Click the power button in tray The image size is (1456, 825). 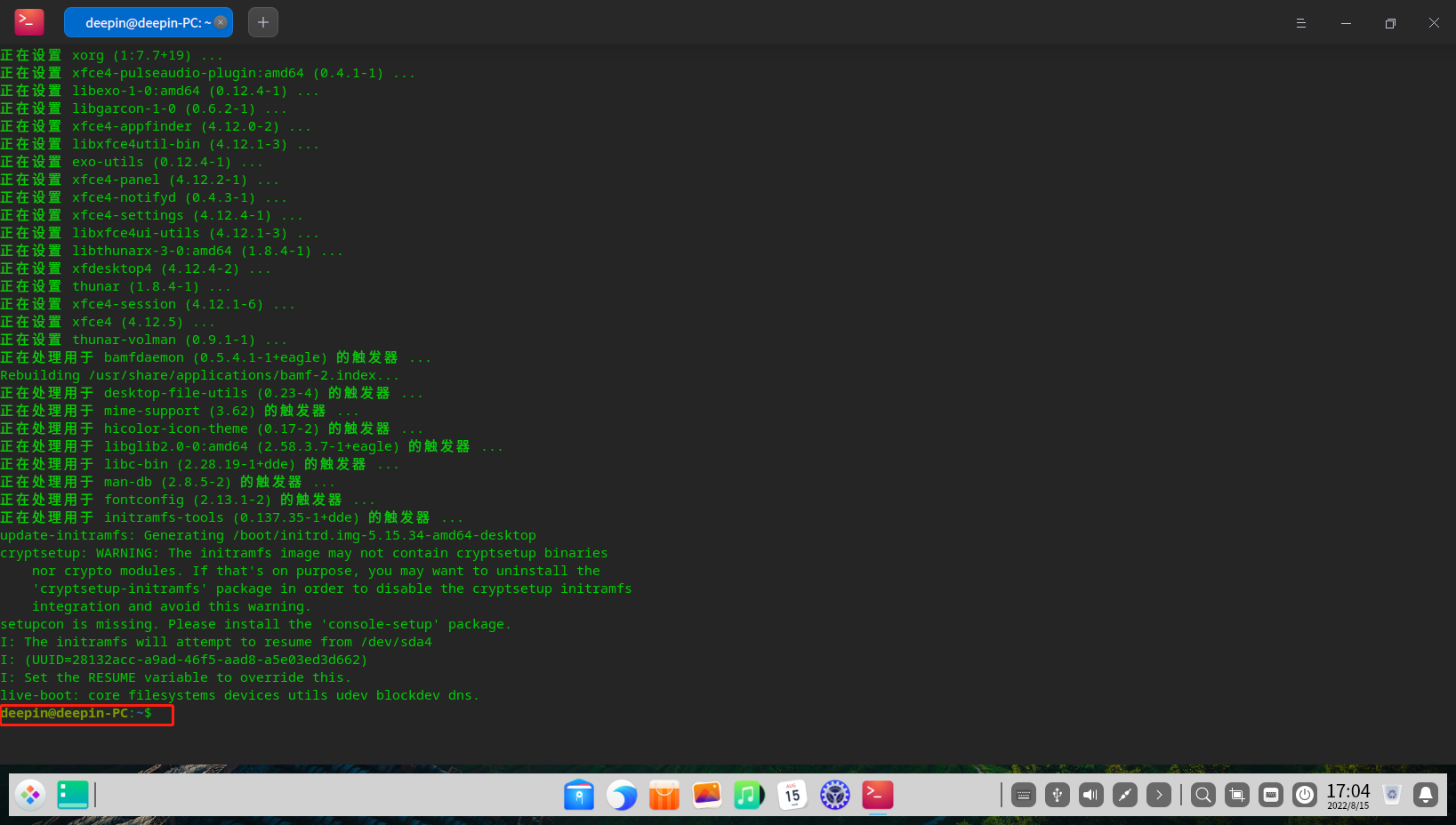[x=1305, y=795]
